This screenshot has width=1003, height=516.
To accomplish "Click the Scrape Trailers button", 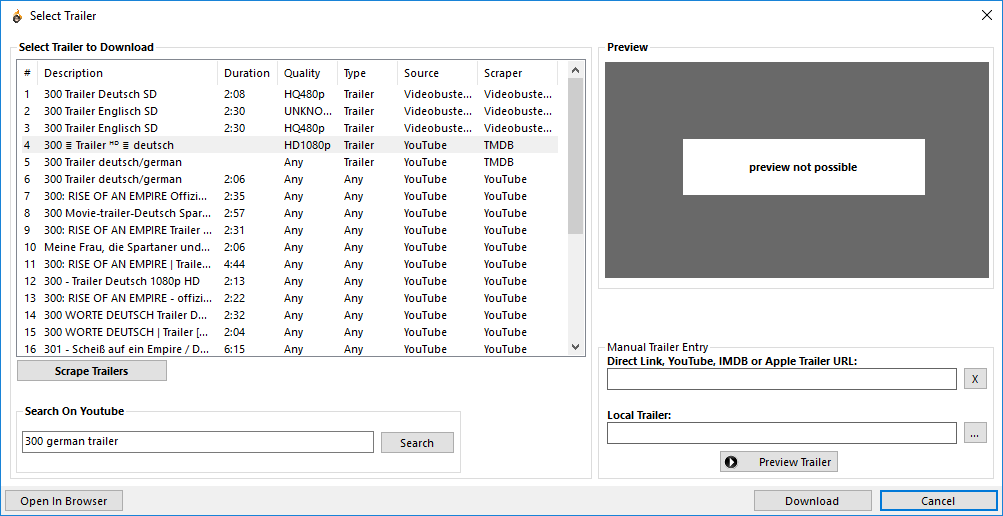I will (91, 371).
